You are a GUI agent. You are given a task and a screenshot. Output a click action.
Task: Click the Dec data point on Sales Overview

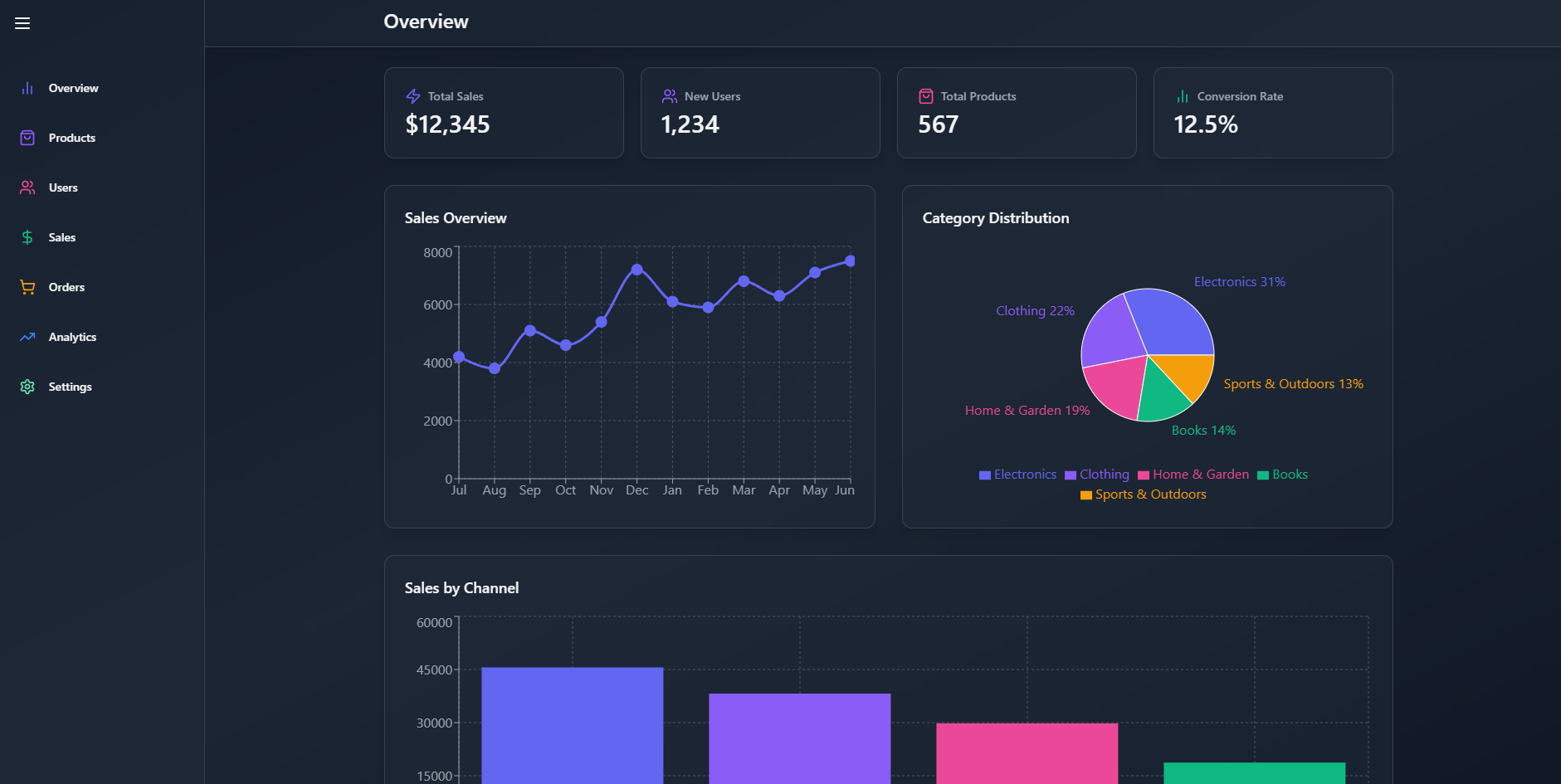coord(637,269)
